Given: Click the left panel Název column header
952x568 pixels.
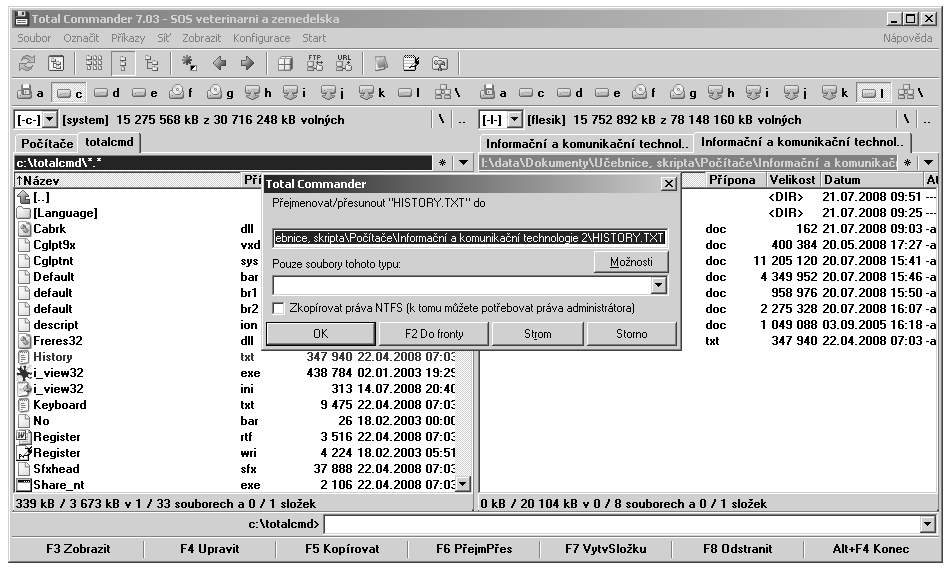Looking at the screenshot, I should pos(127,180).
